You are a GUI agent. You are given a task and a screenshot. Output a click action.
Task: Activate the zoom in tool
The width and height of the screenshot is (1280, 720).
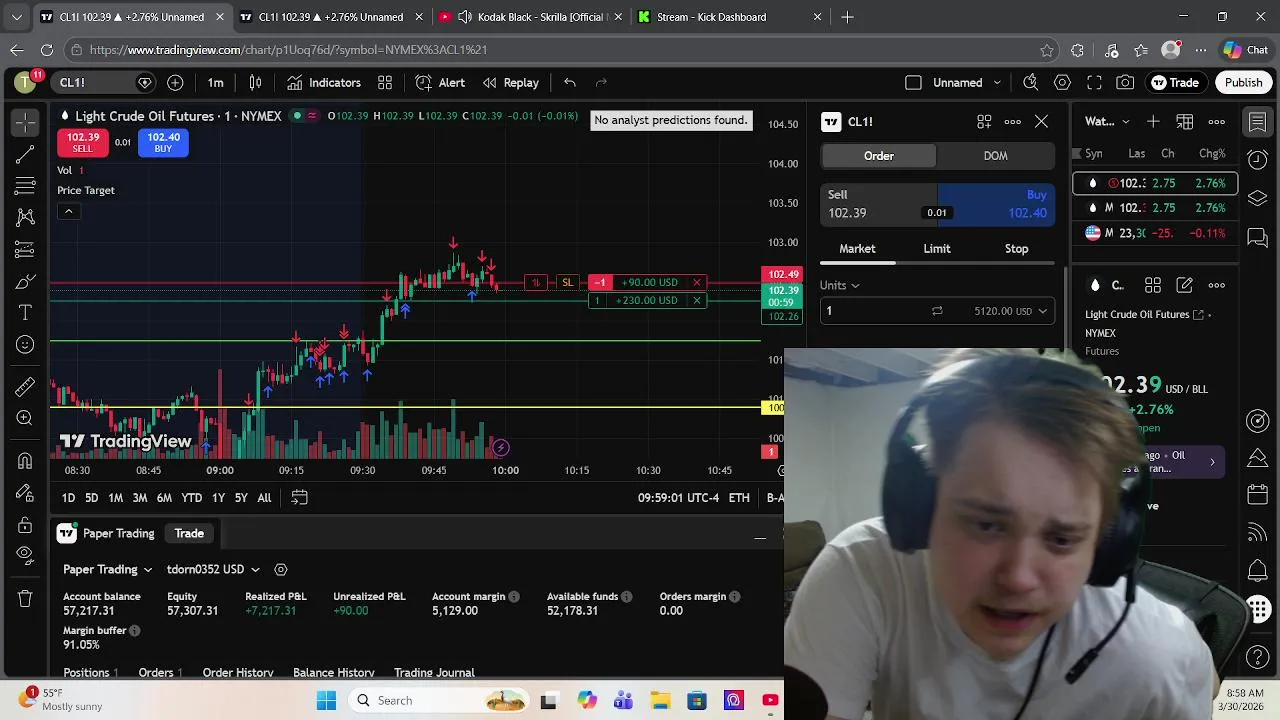point(25,418)
